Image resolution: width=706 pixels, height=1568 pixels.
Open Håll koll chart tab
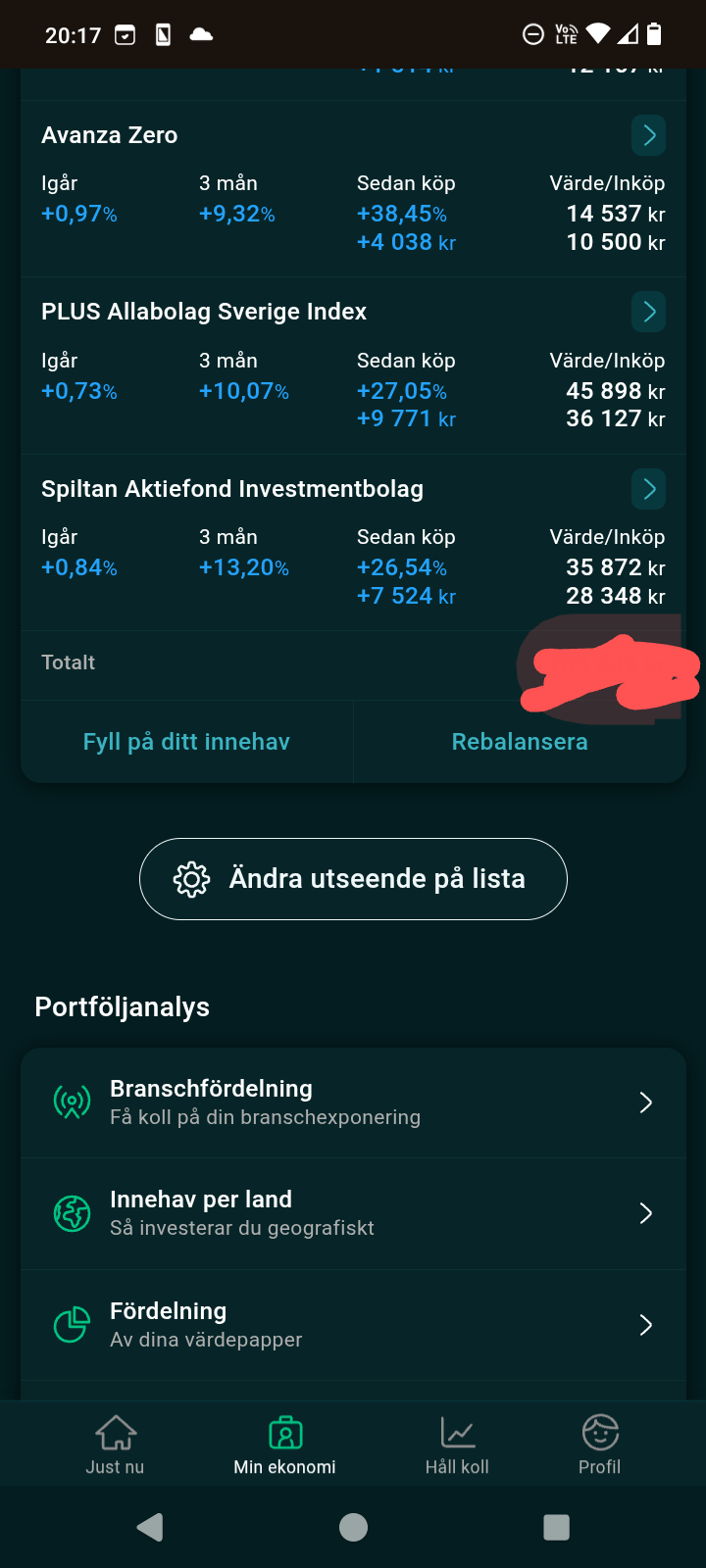tap(457, 1444)
